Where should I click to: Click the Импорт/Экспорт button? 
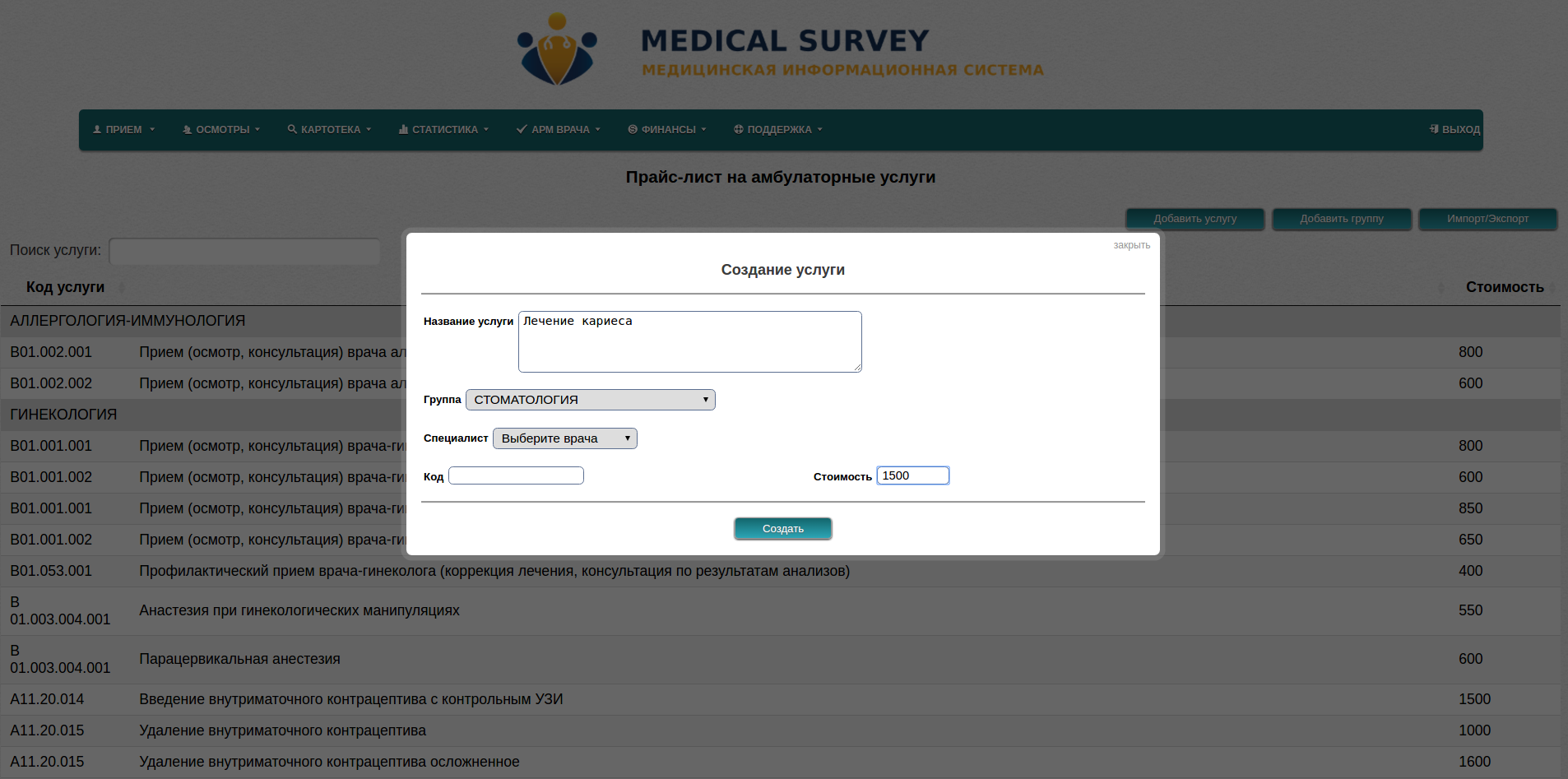pyautogui.click(x=1487, y=219)
